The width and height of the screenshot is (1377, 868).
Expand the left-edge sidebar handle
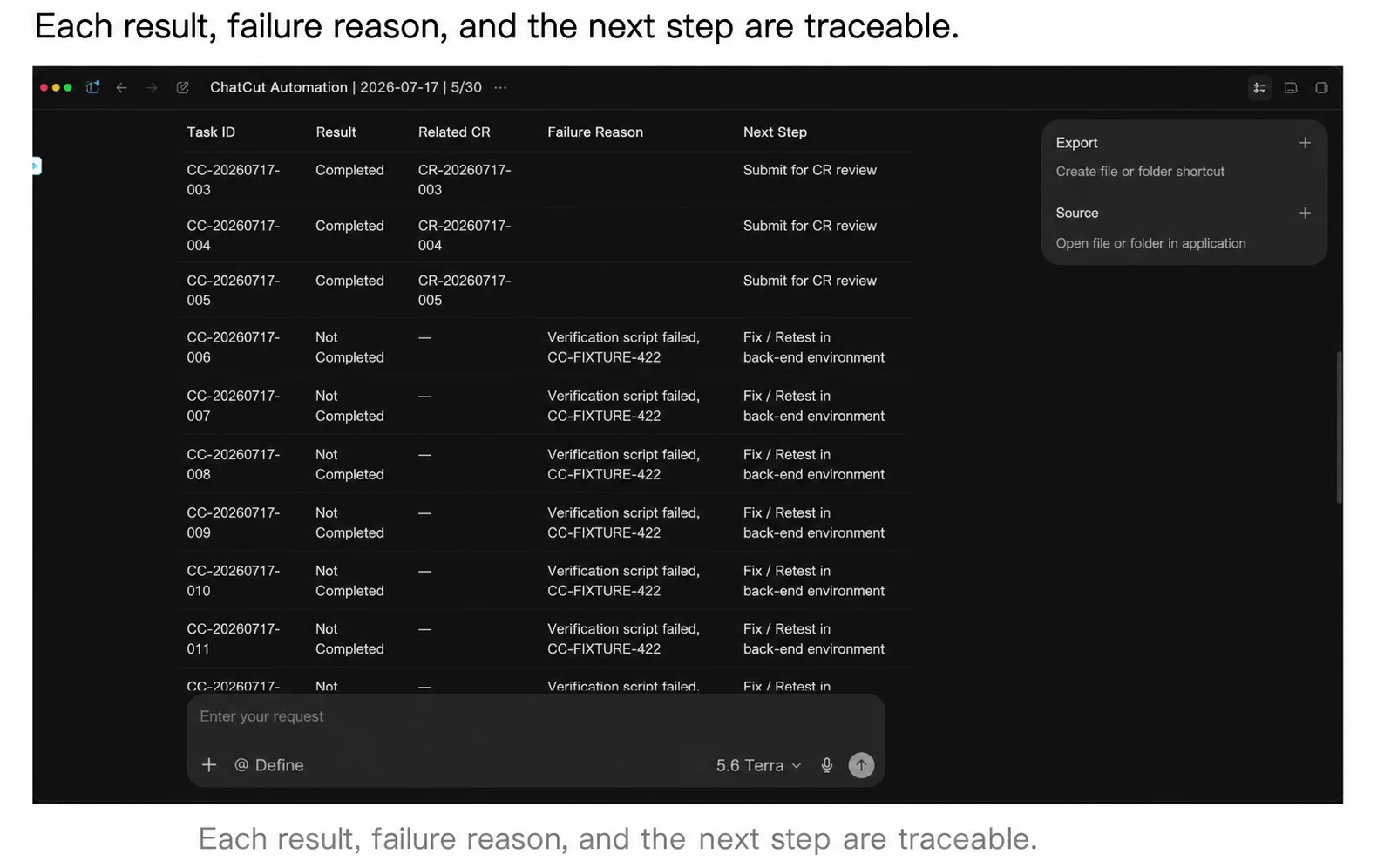[x=37, y=166]
